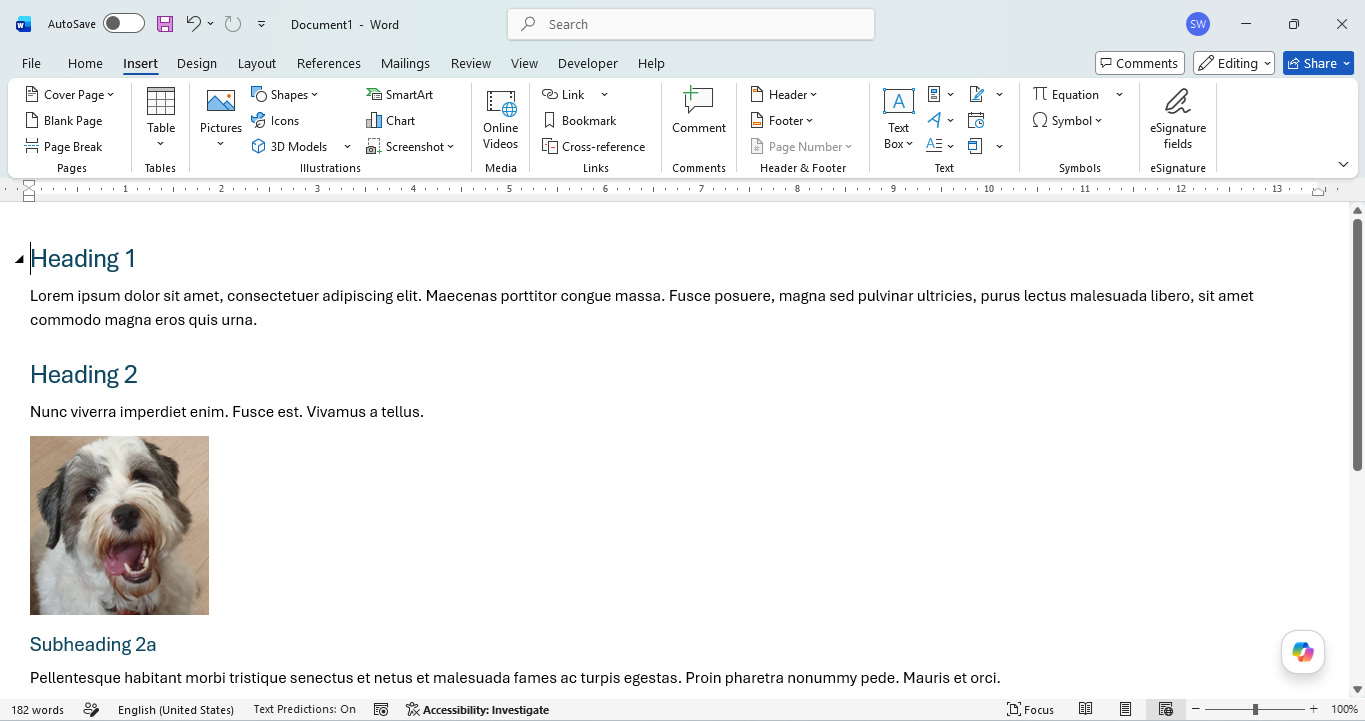Insert a Table from the ribbon
The image size is (1365, 721).
pos(161,119)
